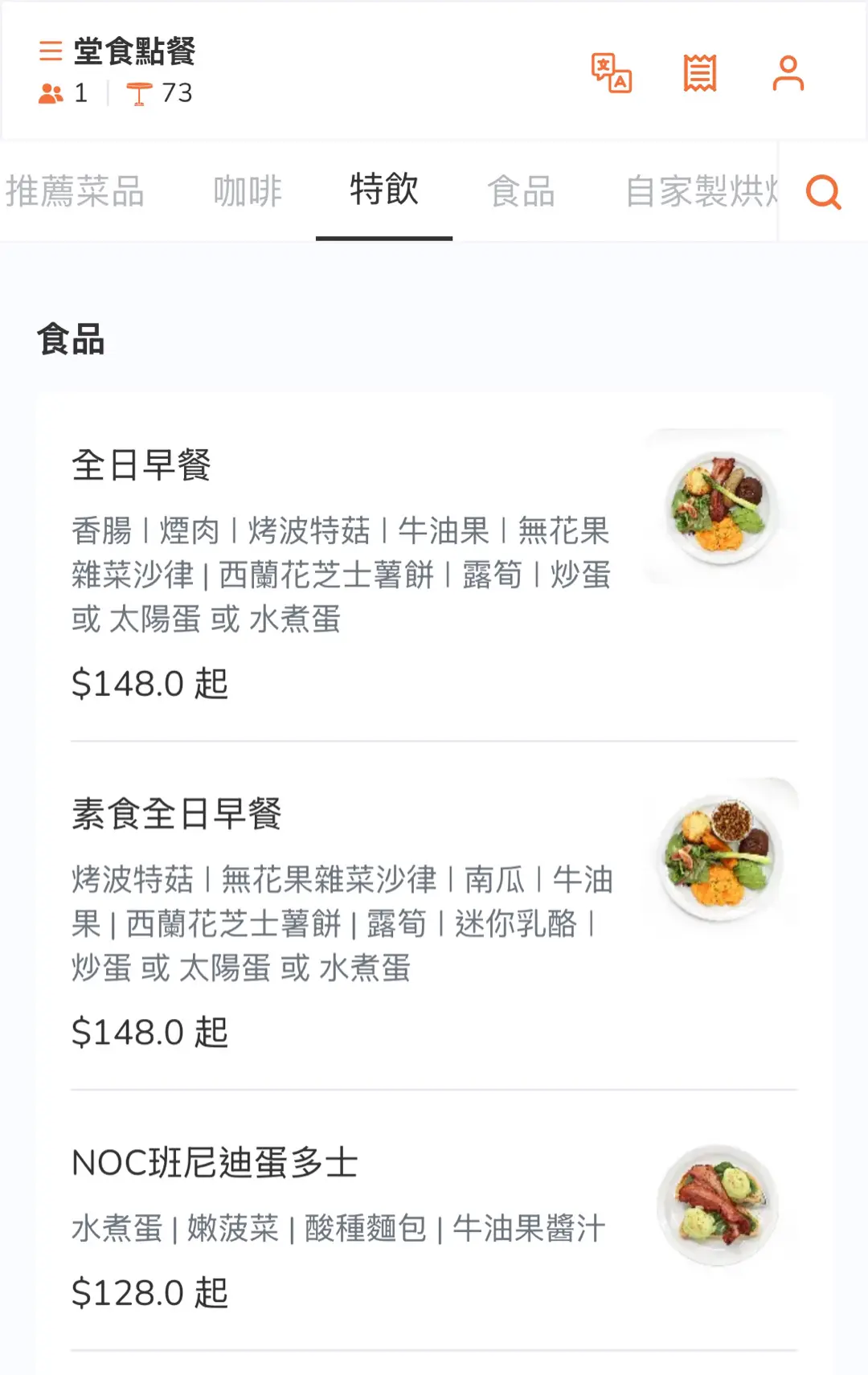Tap the guest count people icon
The height and width of the screenshot is (1375, 868).
click(51, 94)
